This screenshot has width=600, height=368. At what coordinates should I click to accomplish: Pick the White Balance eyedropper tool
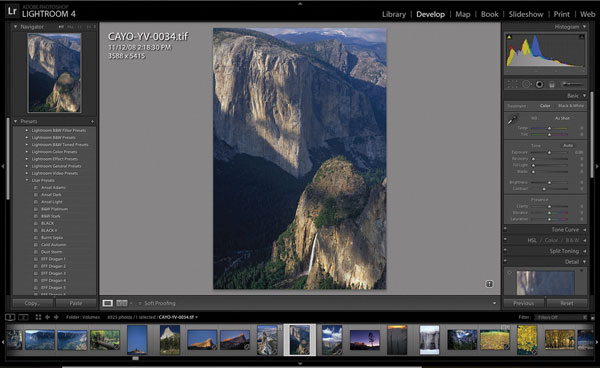pyautogui.click(x=512, y=120)
